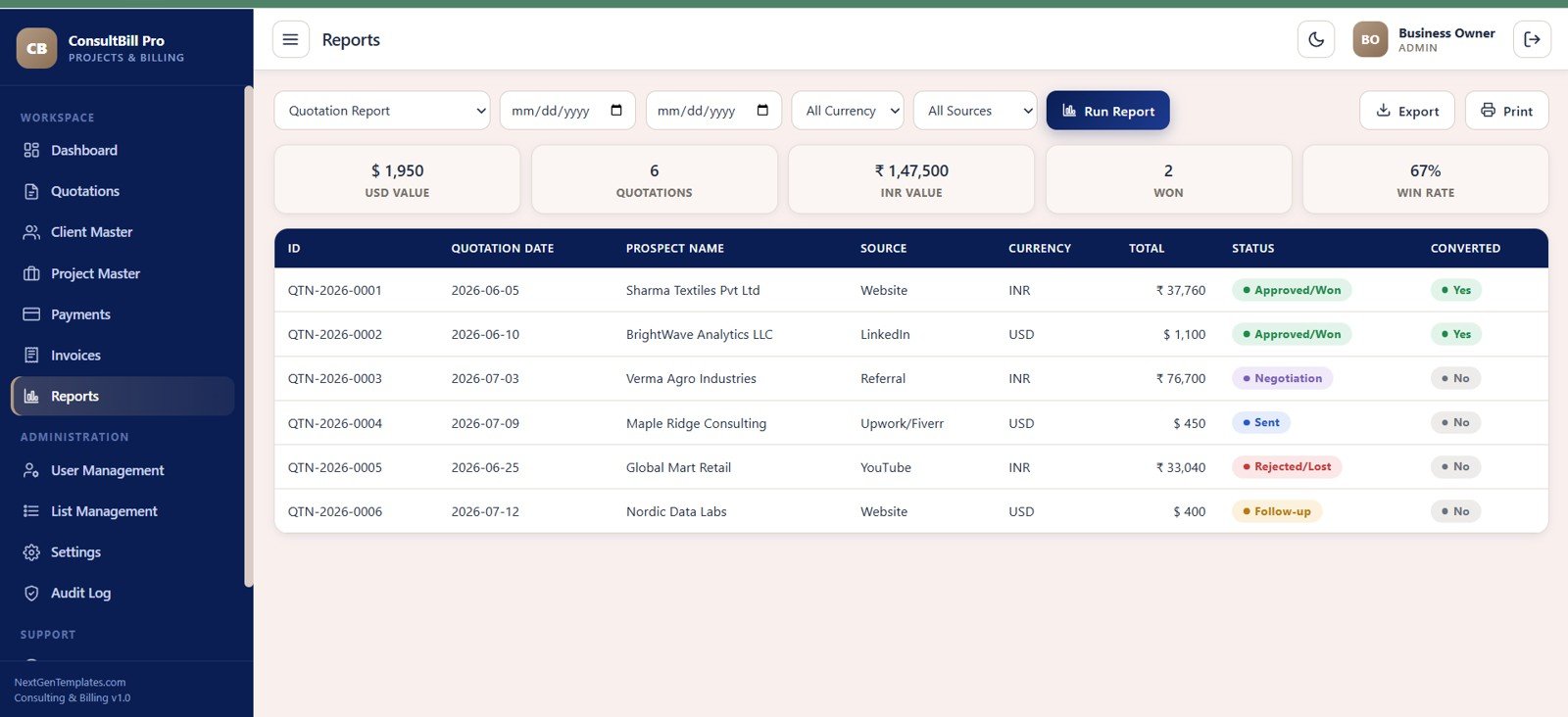Click Yes converted badge for QTN-2026-0002

coord(1455,334)
